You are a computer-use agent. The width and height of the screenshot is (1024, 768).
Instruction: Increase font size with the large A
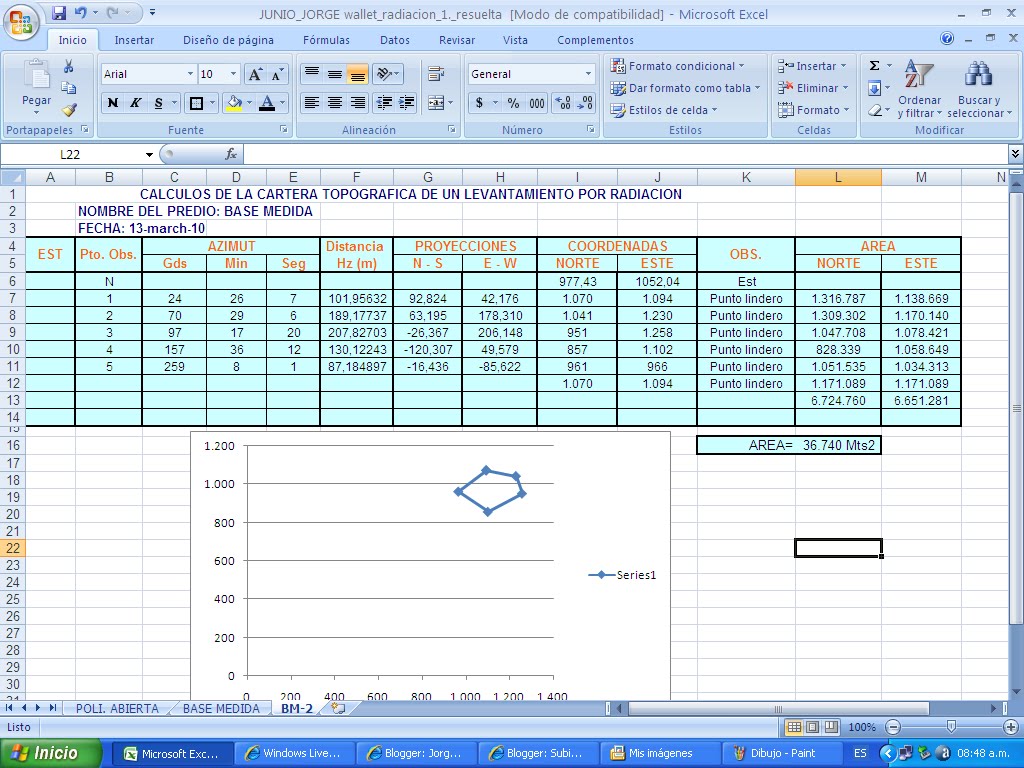255,74
